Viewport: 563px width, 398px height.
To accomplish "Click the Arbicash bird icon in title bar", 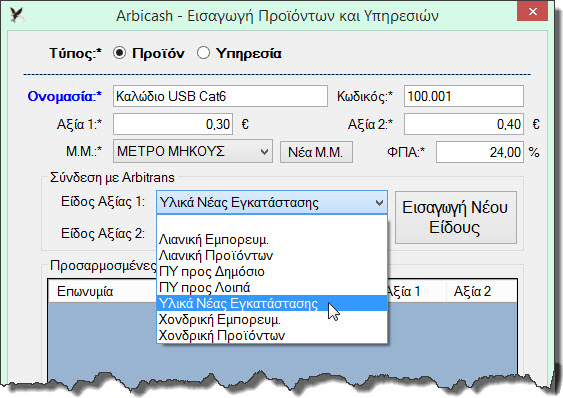I will [17, 15].
